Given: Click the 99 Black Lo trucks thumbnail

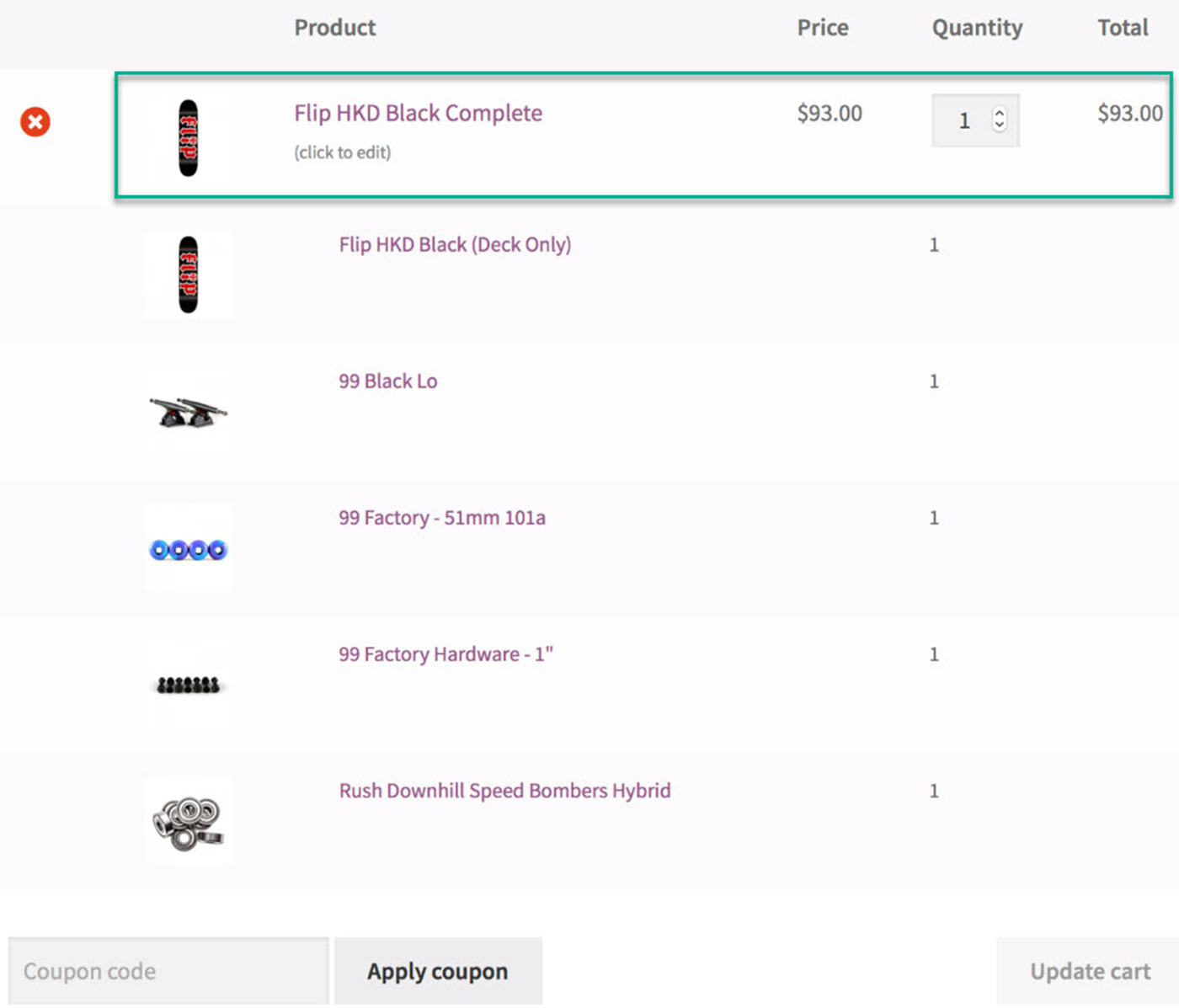Looking at the screenshot, I should [x=188, y=412].
